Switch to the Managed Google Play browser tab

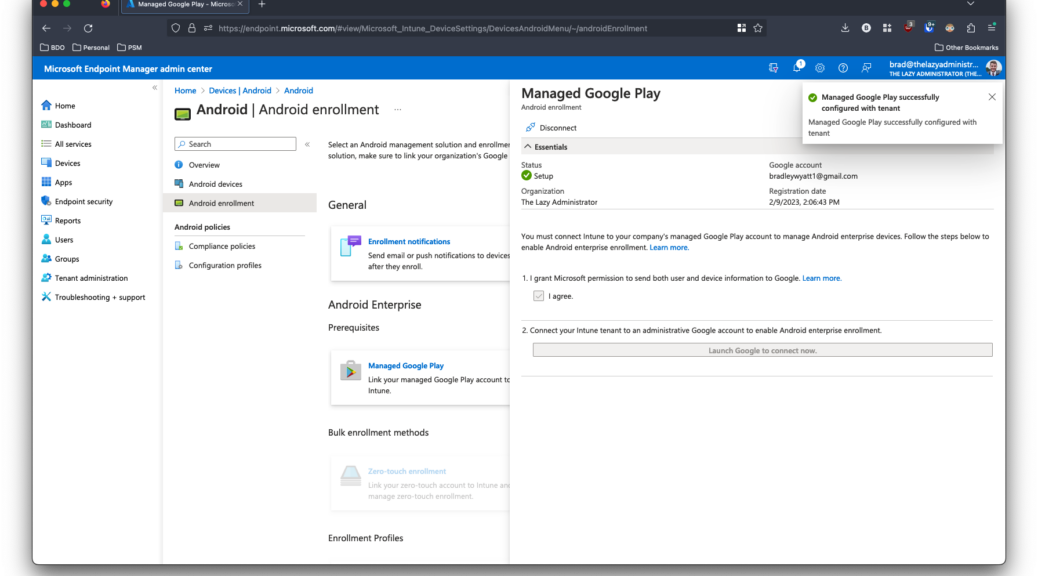184,5
